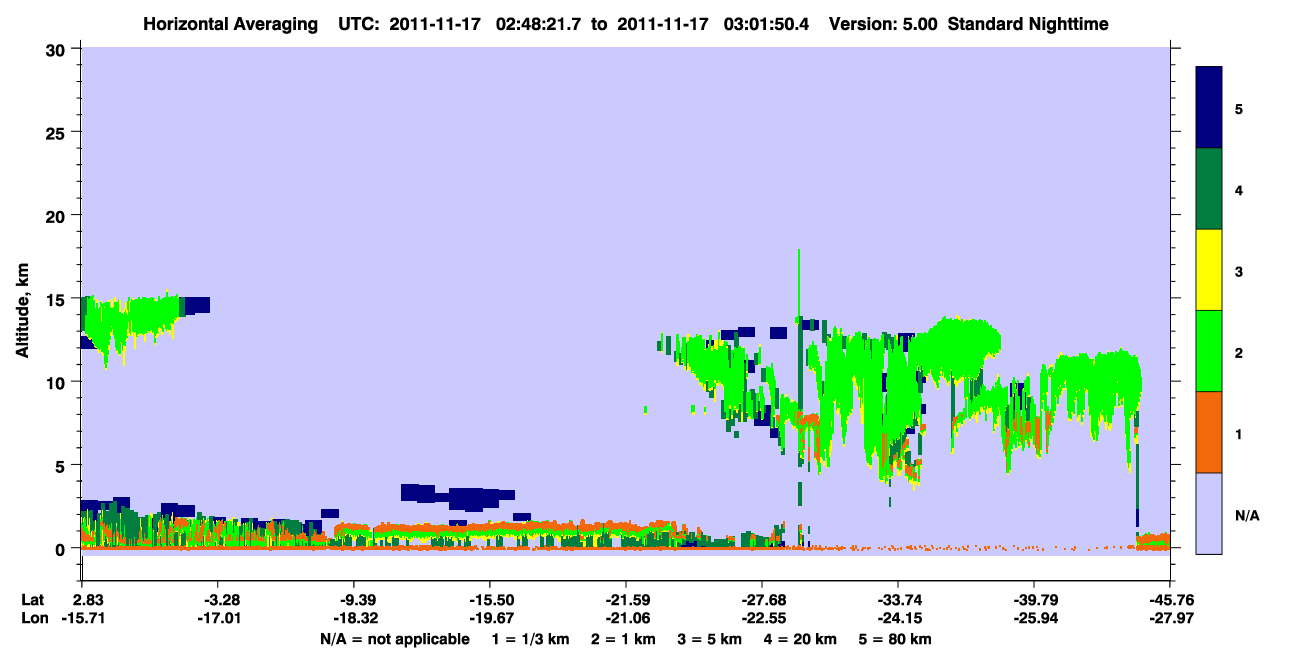Click the altitude tick label 30
The width and height of the screenshot is (1300, 667).
58,49
